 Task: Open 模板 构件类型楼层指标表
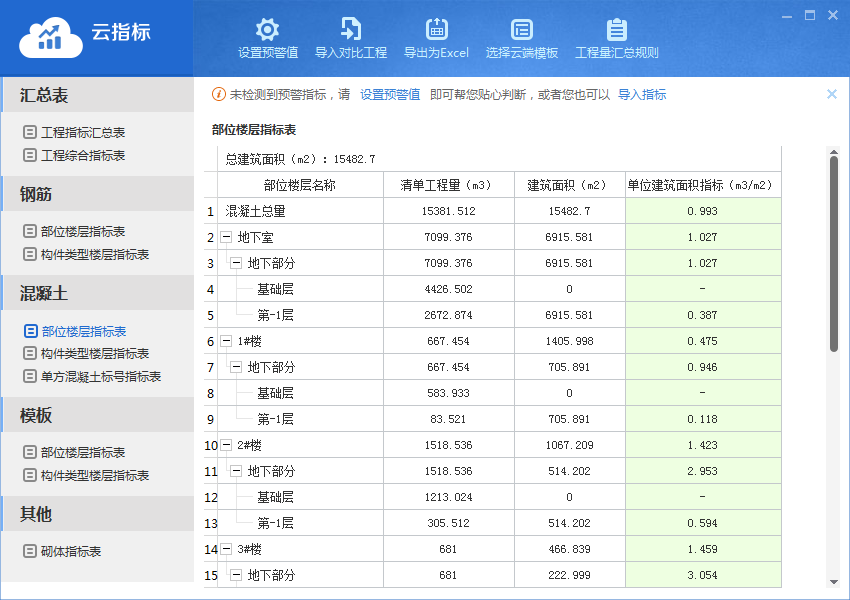95,476
